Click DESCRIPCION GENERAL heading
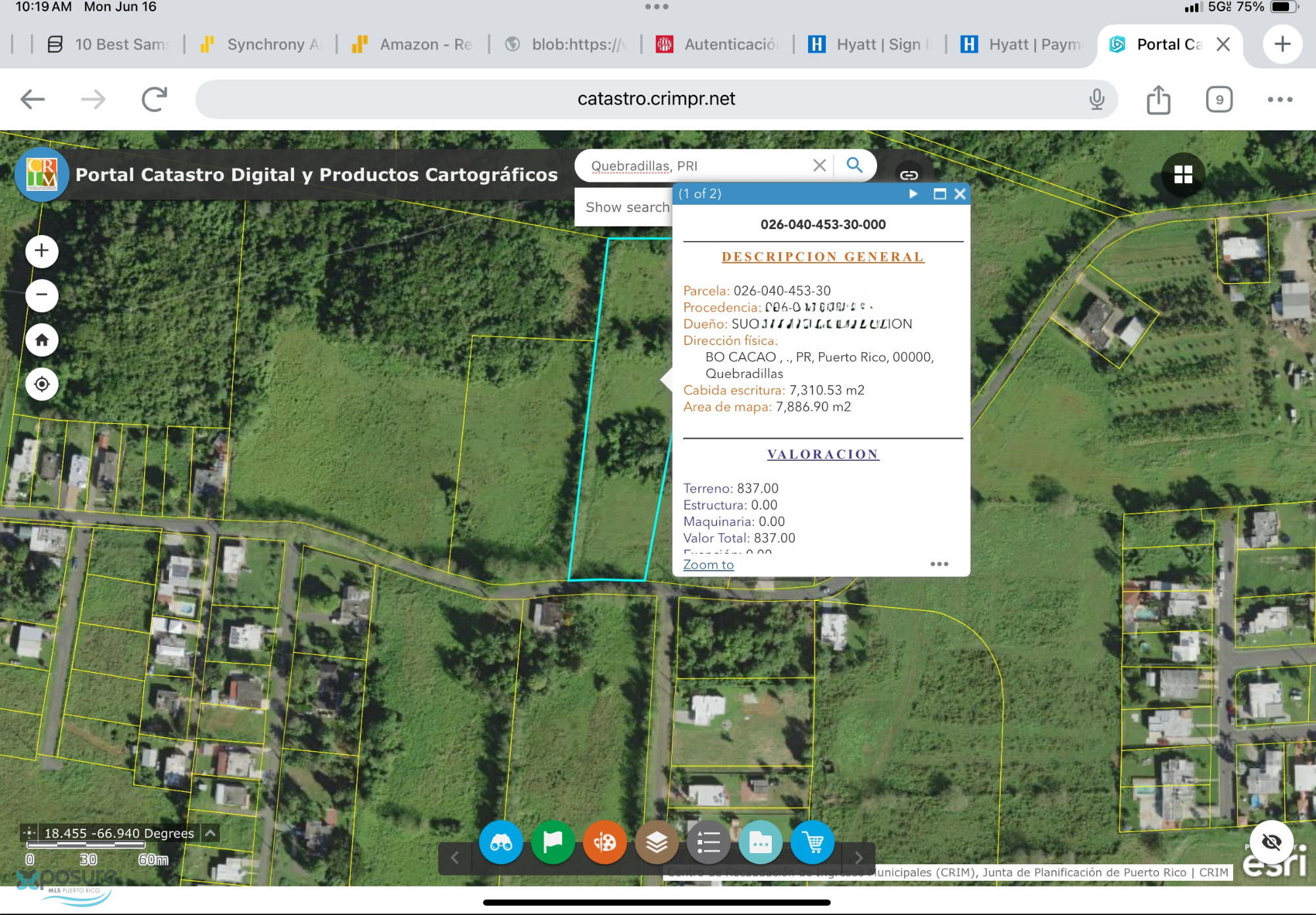 pos(822,257)
